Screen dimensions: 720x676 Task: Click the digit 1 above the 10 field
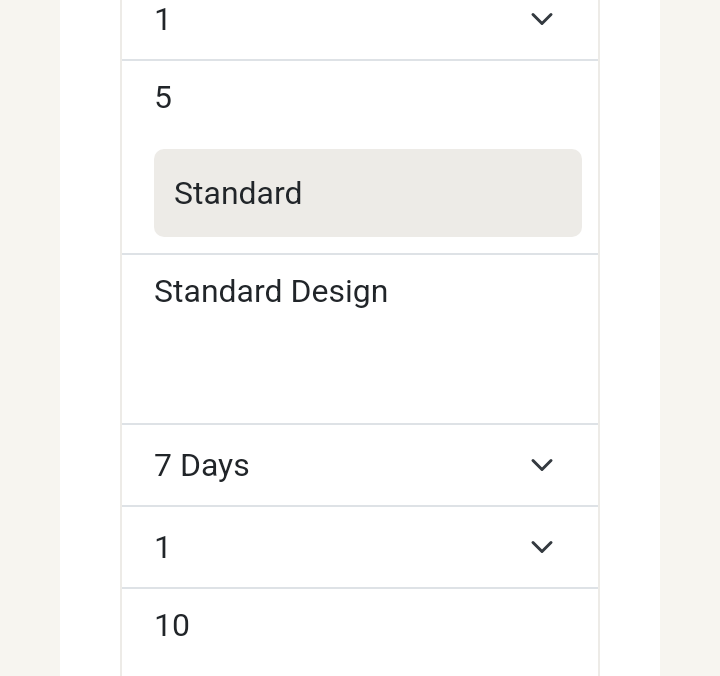163,548
